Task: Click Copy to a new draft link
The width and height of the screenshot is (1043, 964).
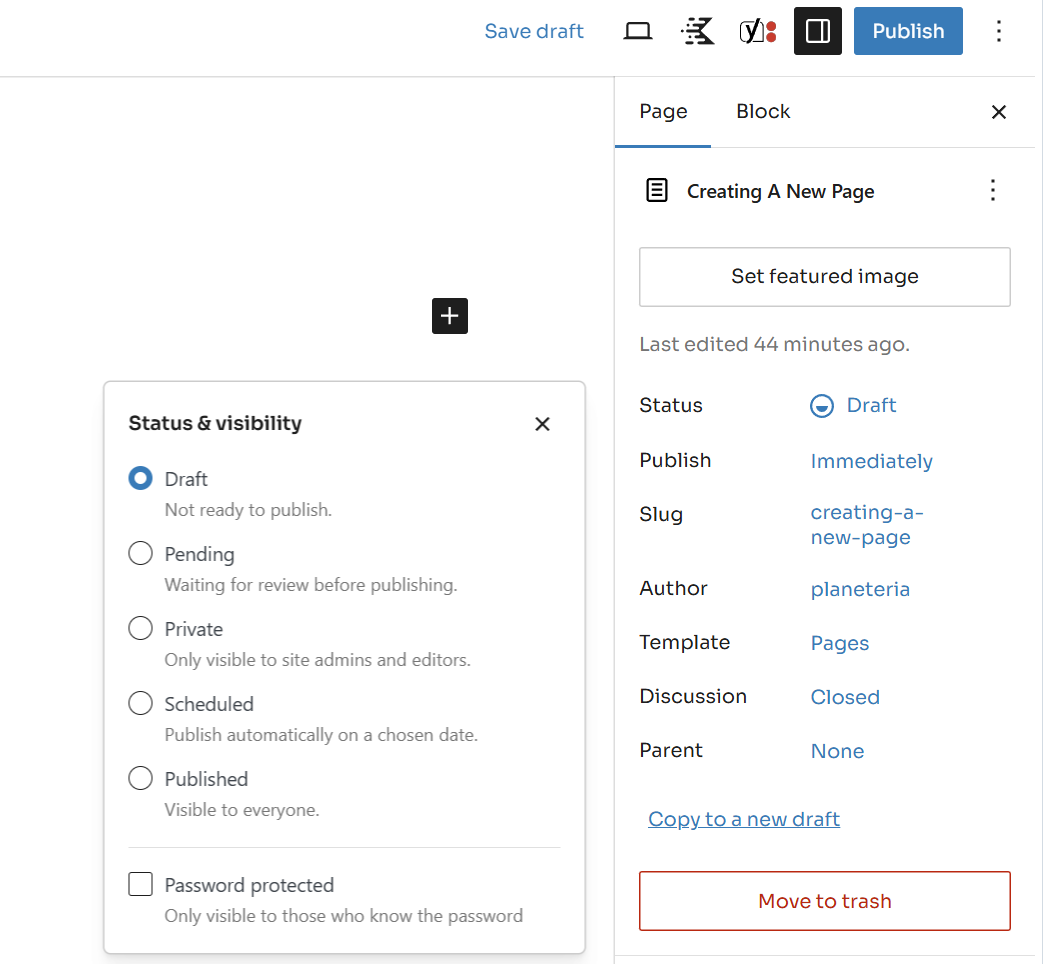Action: pos(744,819)
